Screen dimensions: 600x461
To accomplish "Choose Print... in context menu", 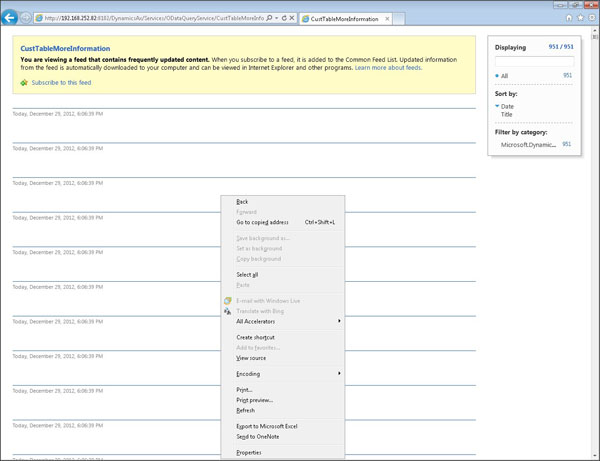I will 283,390.
